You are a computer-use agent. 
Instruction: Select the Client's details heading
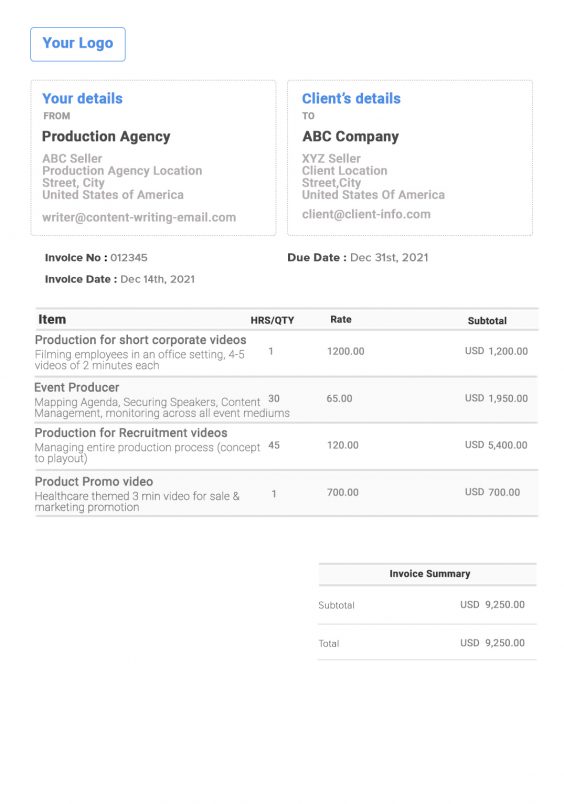click(351, 98)
